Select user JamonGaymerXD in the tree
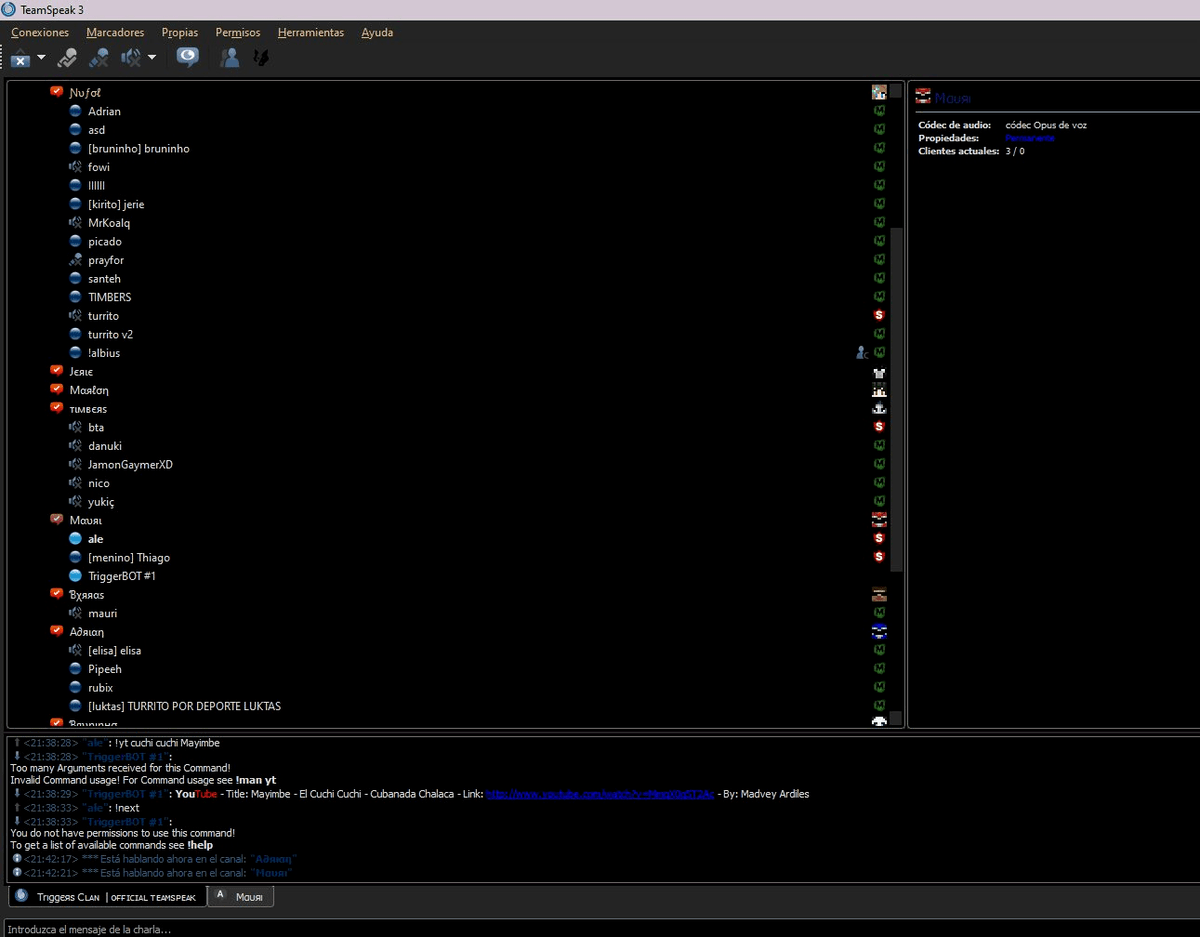 (130, 464)
